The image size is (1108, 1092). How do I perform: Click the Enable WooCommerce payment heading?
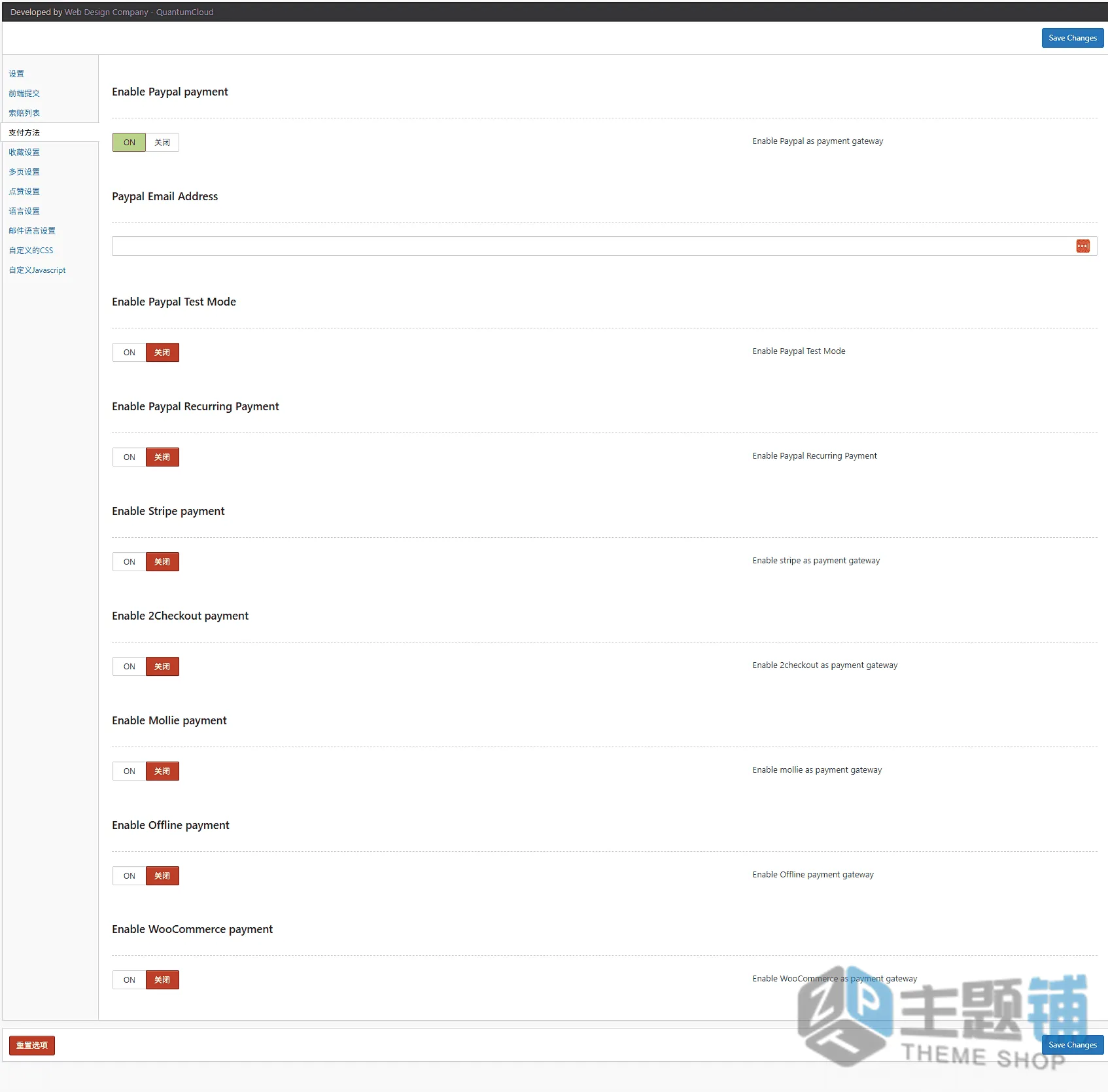click(x=192, y=929)
